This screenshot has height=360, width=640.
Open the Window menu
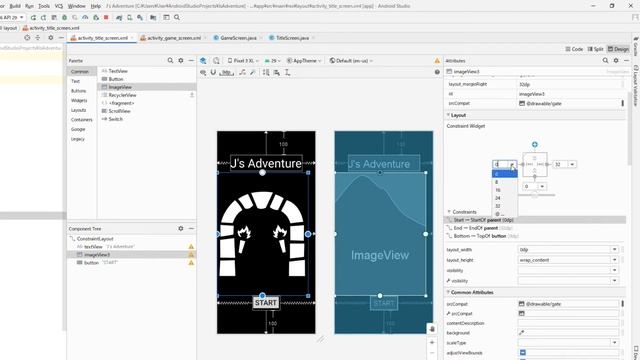click(76, 6)
